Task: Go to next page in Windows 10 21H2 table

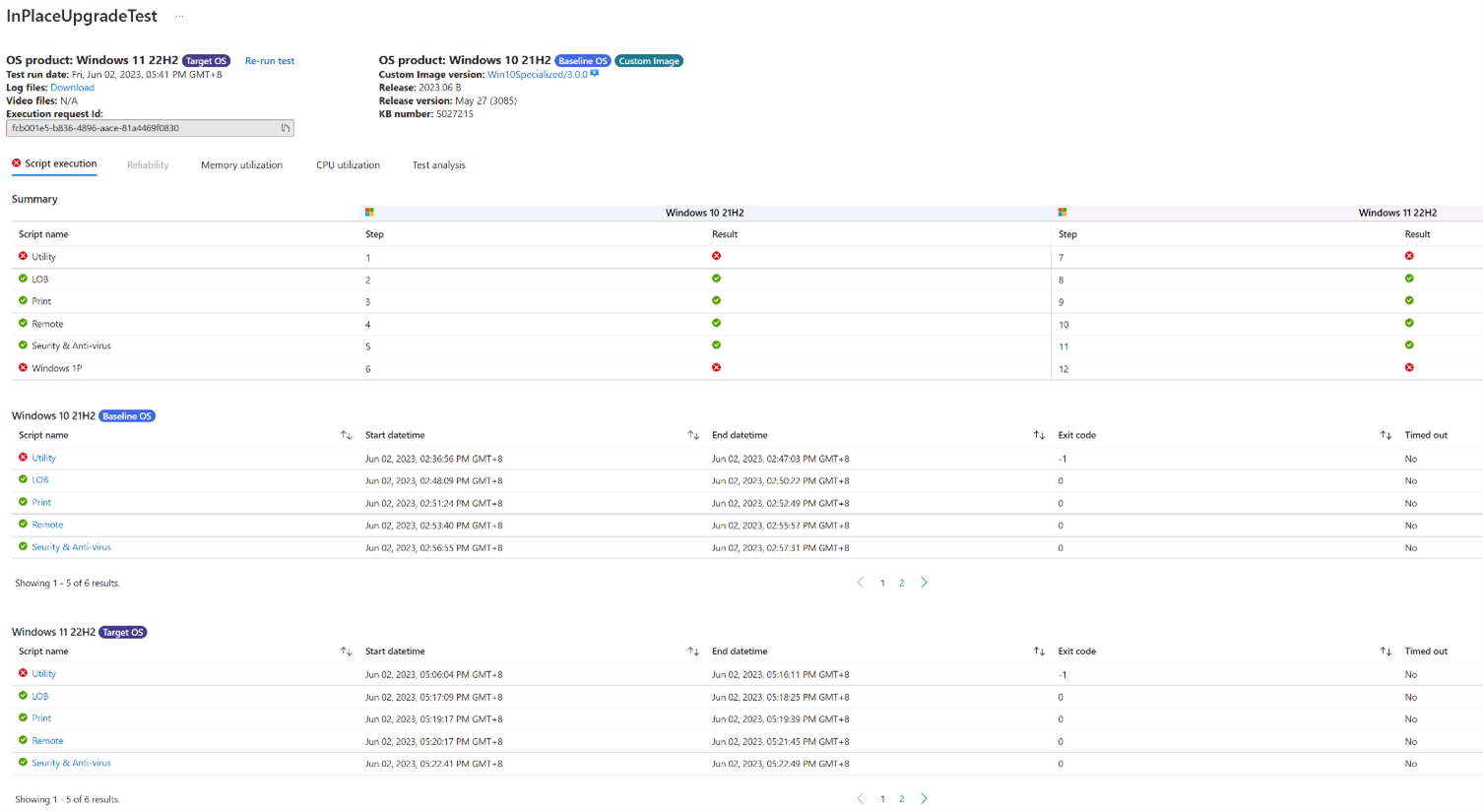Action: [x=924, y=583]
